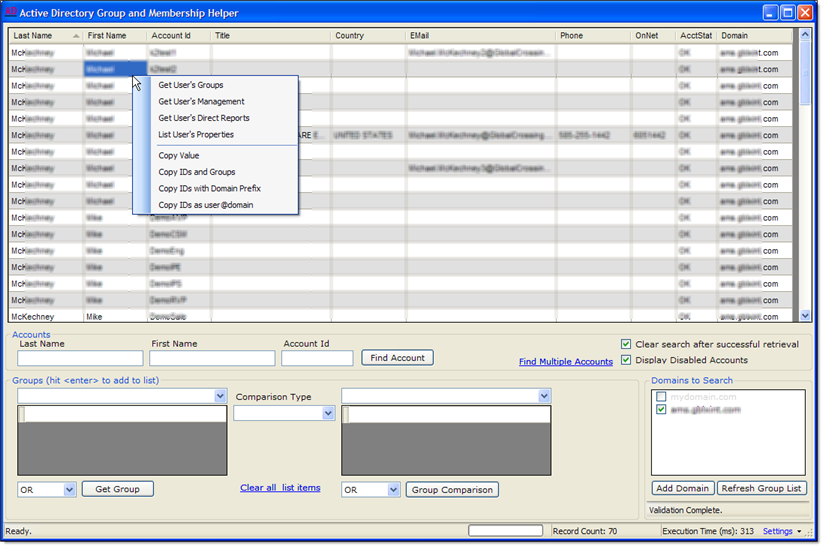Image resolution: width=822 pixels, height=546 pixels.
Task: Choose Get User's Direct Reports
Action: coord(204,118)
